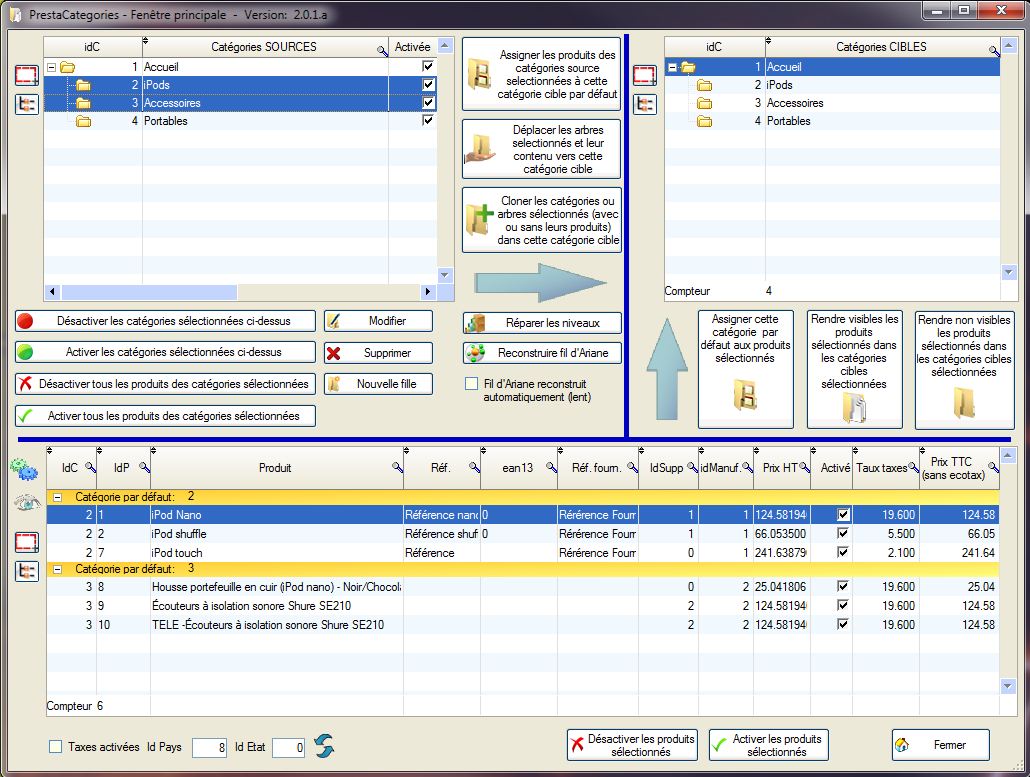The width and height of the screenshot is (1030, 777).
Task: Click the search magnifier in the Produit column header
Action: click(396, 468)
